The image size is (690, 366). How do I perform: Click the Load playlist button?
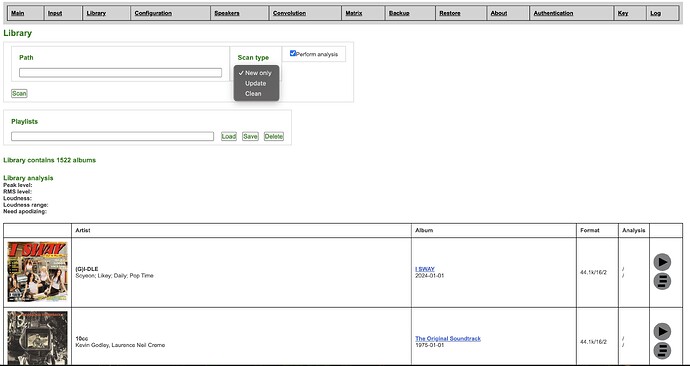coord(229,136)
